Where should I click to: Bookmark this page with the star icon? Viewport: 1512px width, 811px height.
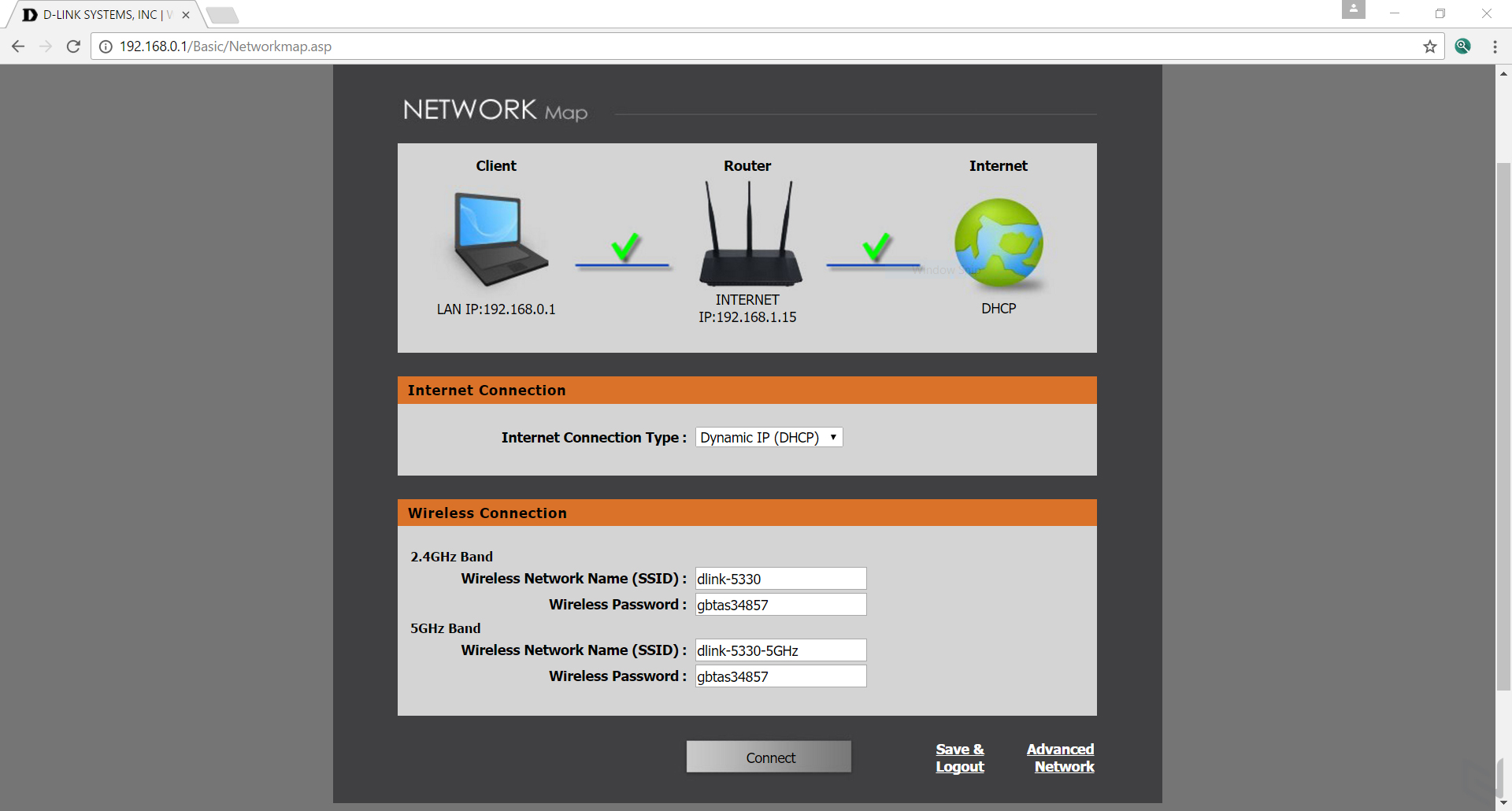pyautogui.click(x=1430, y=46)
